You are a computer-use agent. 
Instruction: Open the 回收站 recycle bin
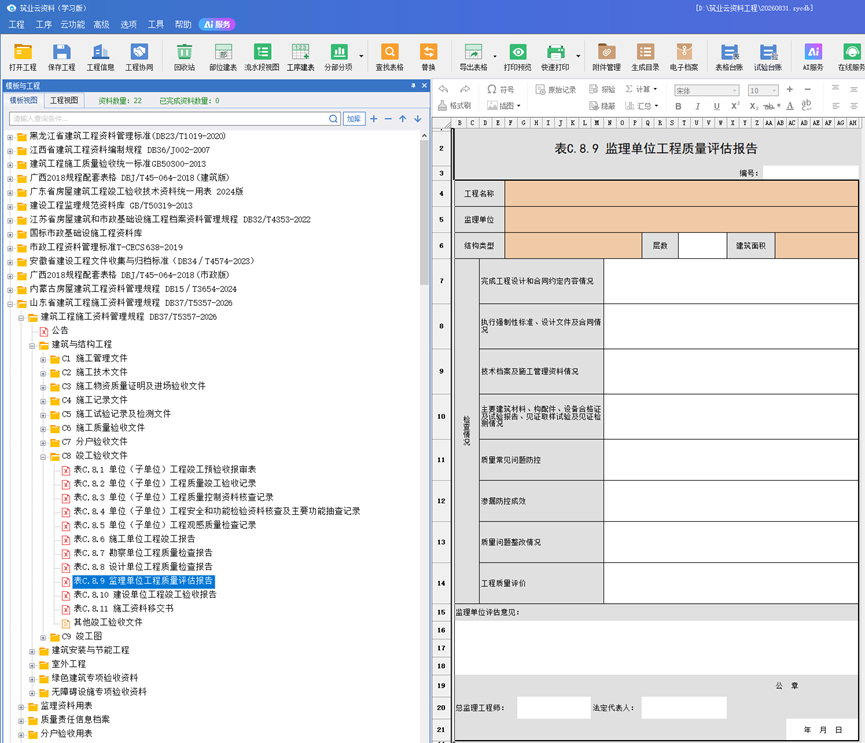point(184,57)
